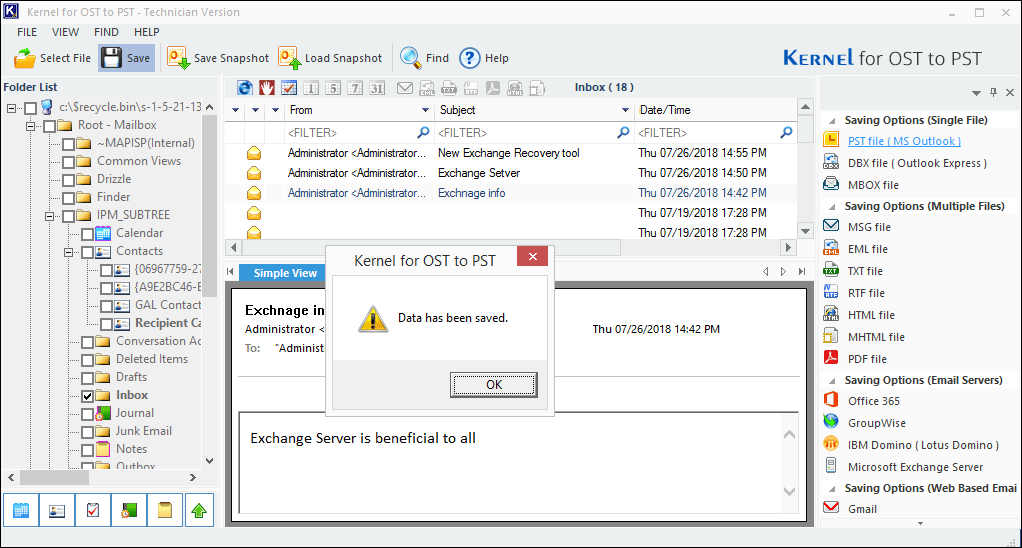Select the Simple View tab

click(285, 273)
